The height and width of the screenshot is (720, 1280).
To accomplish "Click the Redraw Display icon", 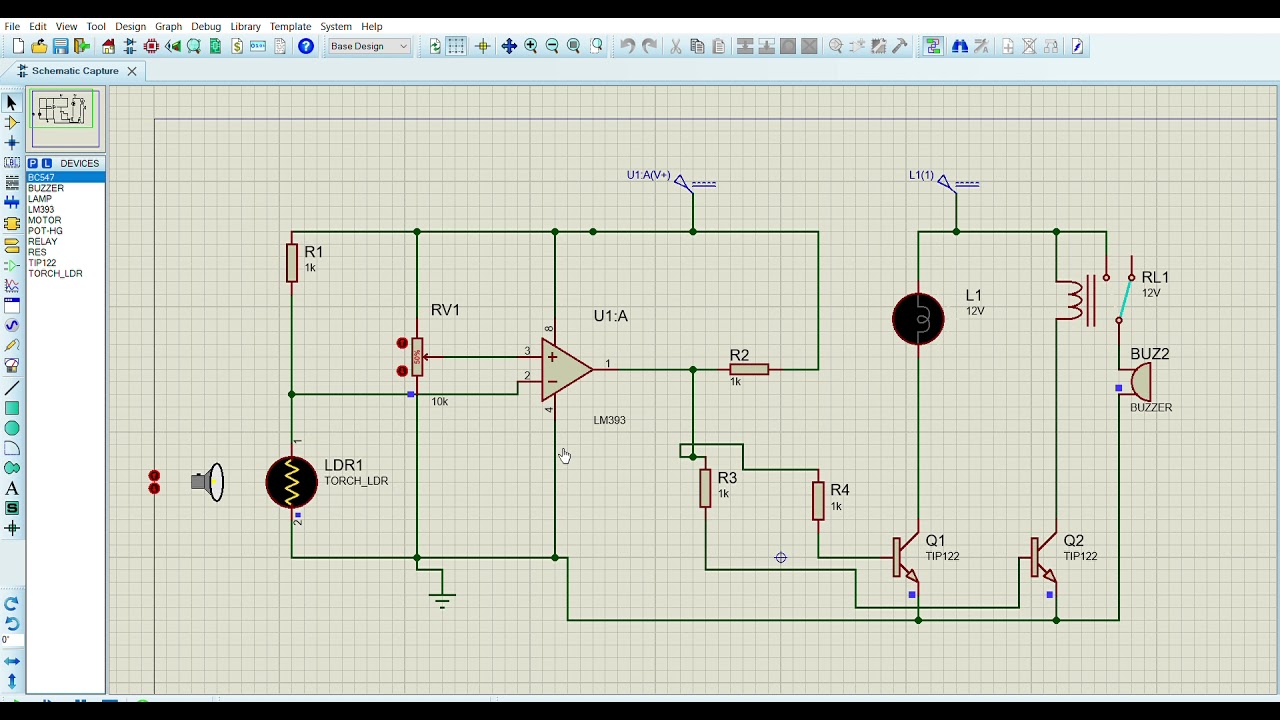I will coord(435,46).
